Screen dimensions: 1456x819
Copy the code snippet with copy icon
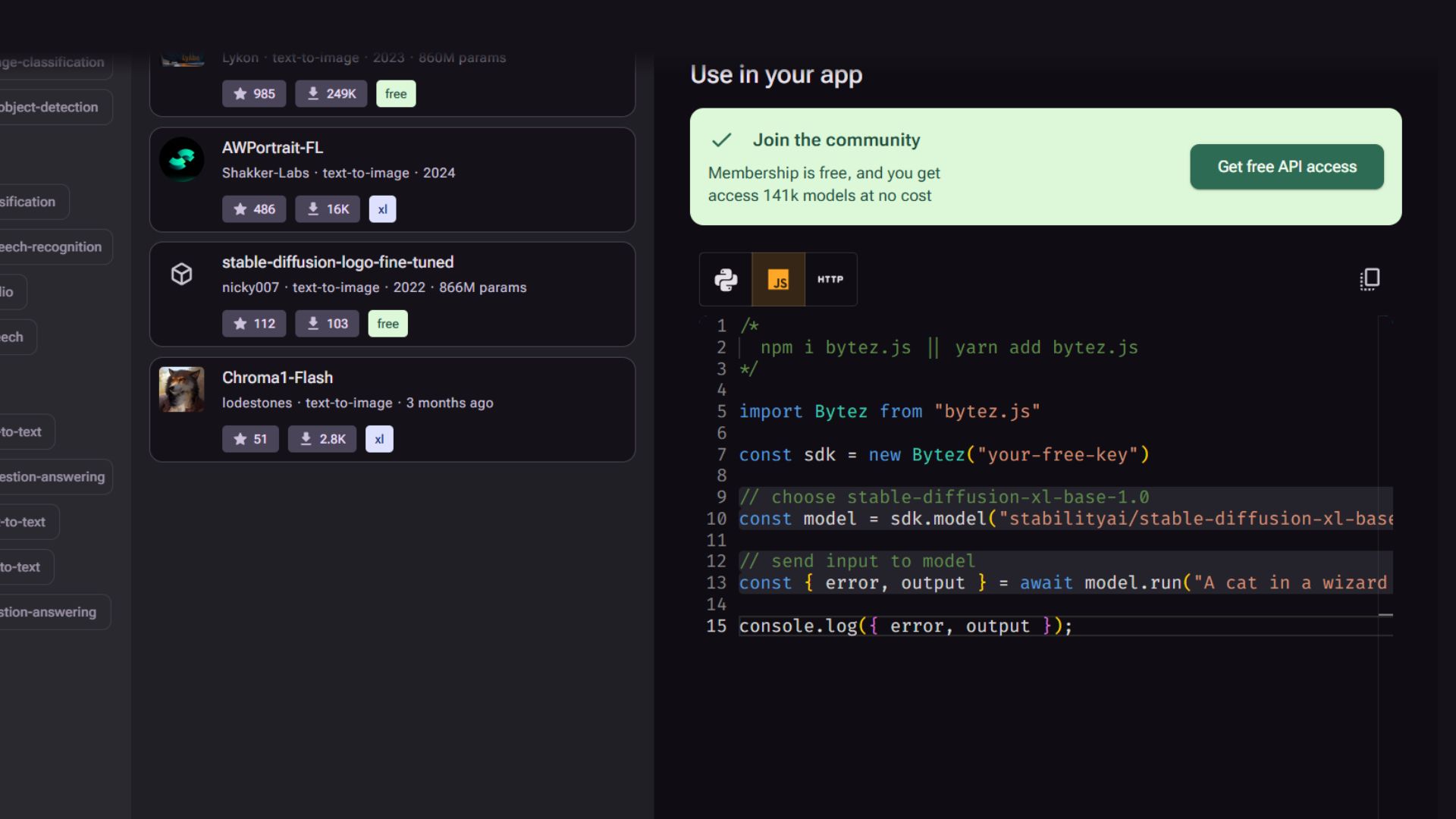(x=1369, y=280)
